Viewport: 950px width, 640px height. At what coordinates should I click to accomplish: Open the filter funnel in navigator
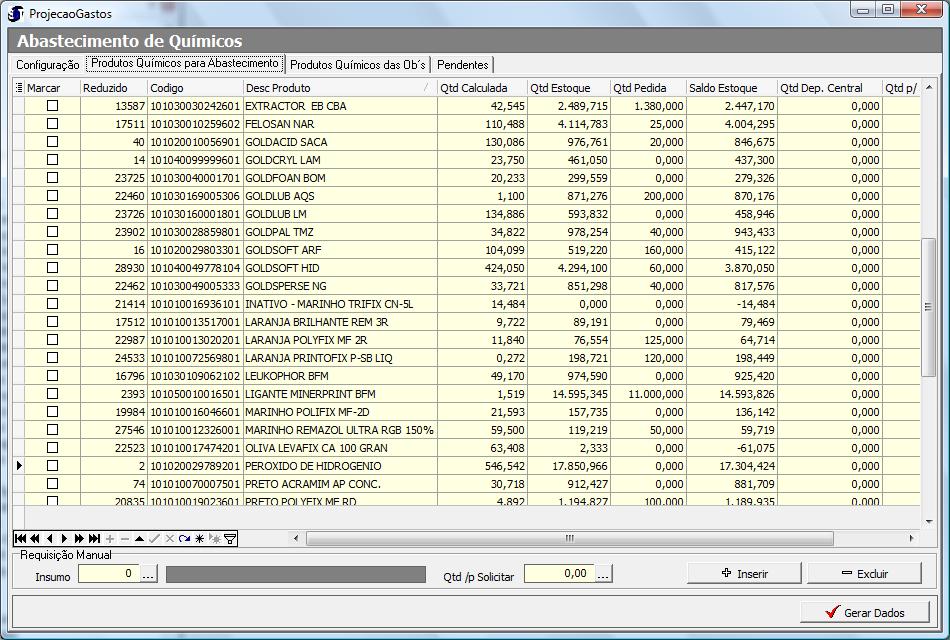point(230,539)
